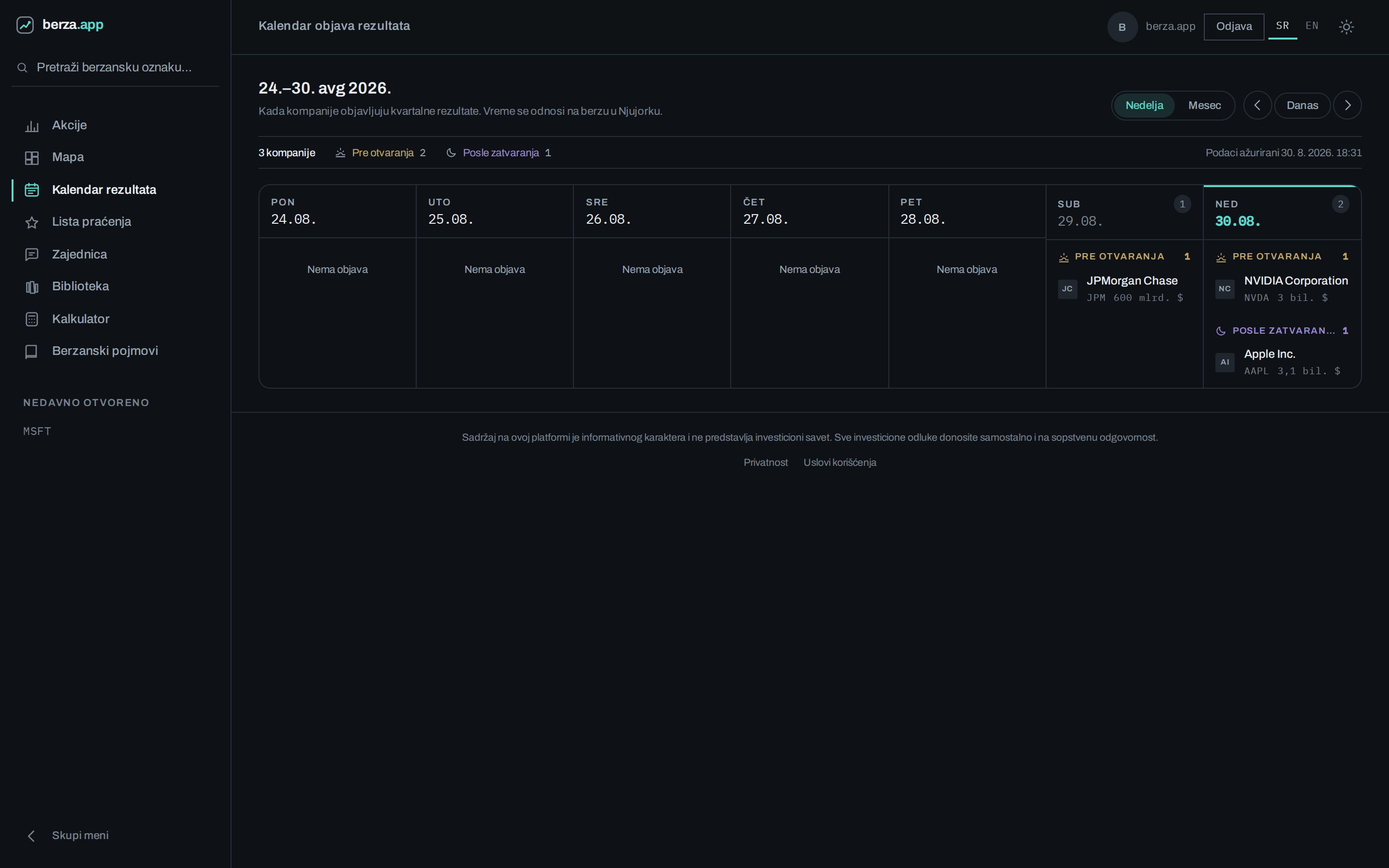Open the Zajednica chat icon

pyautogui.click(x=31, y=254)
